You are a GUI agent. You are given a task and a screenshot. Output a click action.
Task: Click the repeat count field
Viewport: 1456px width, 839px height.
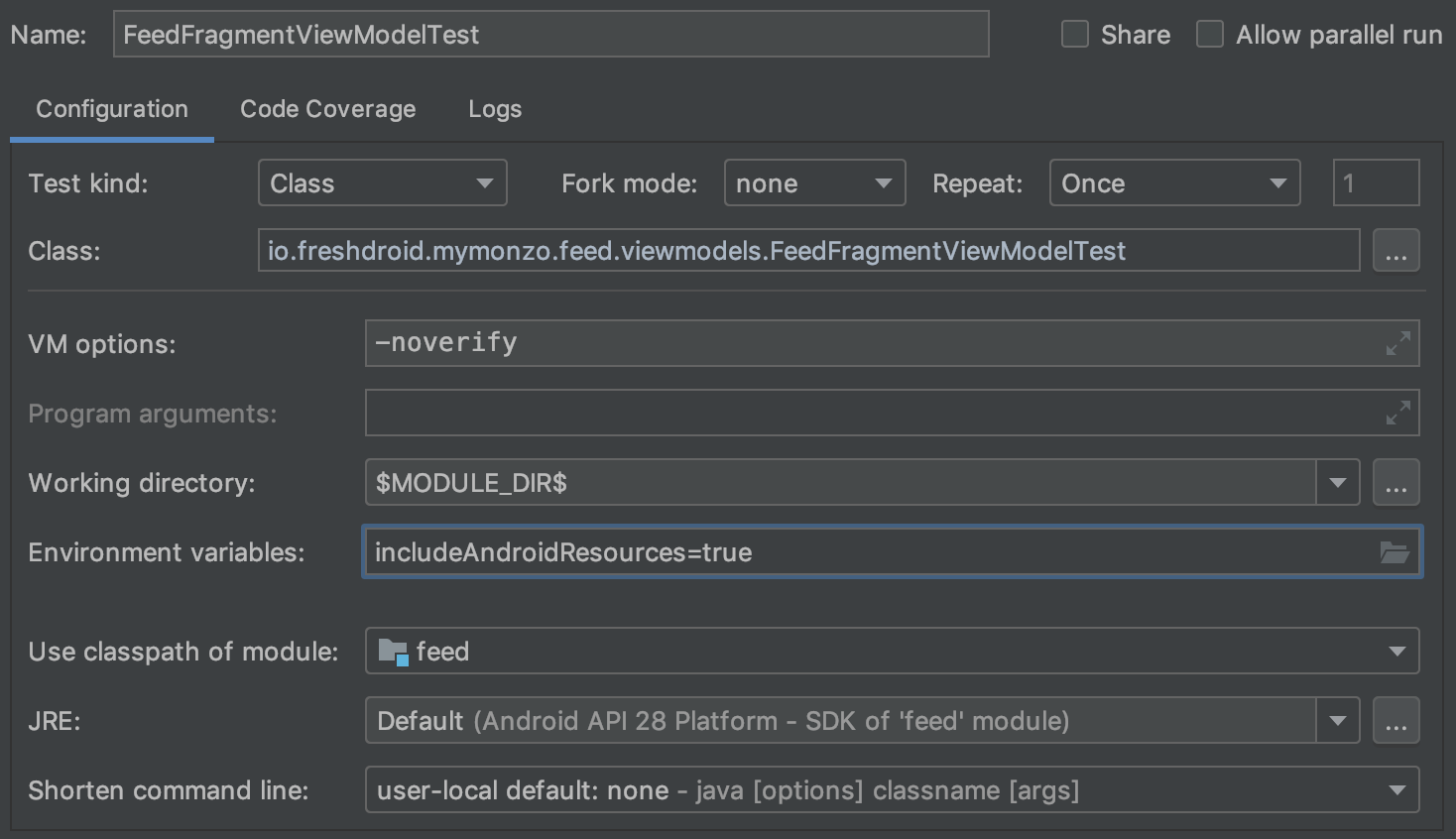click(x=1376, y=183)
